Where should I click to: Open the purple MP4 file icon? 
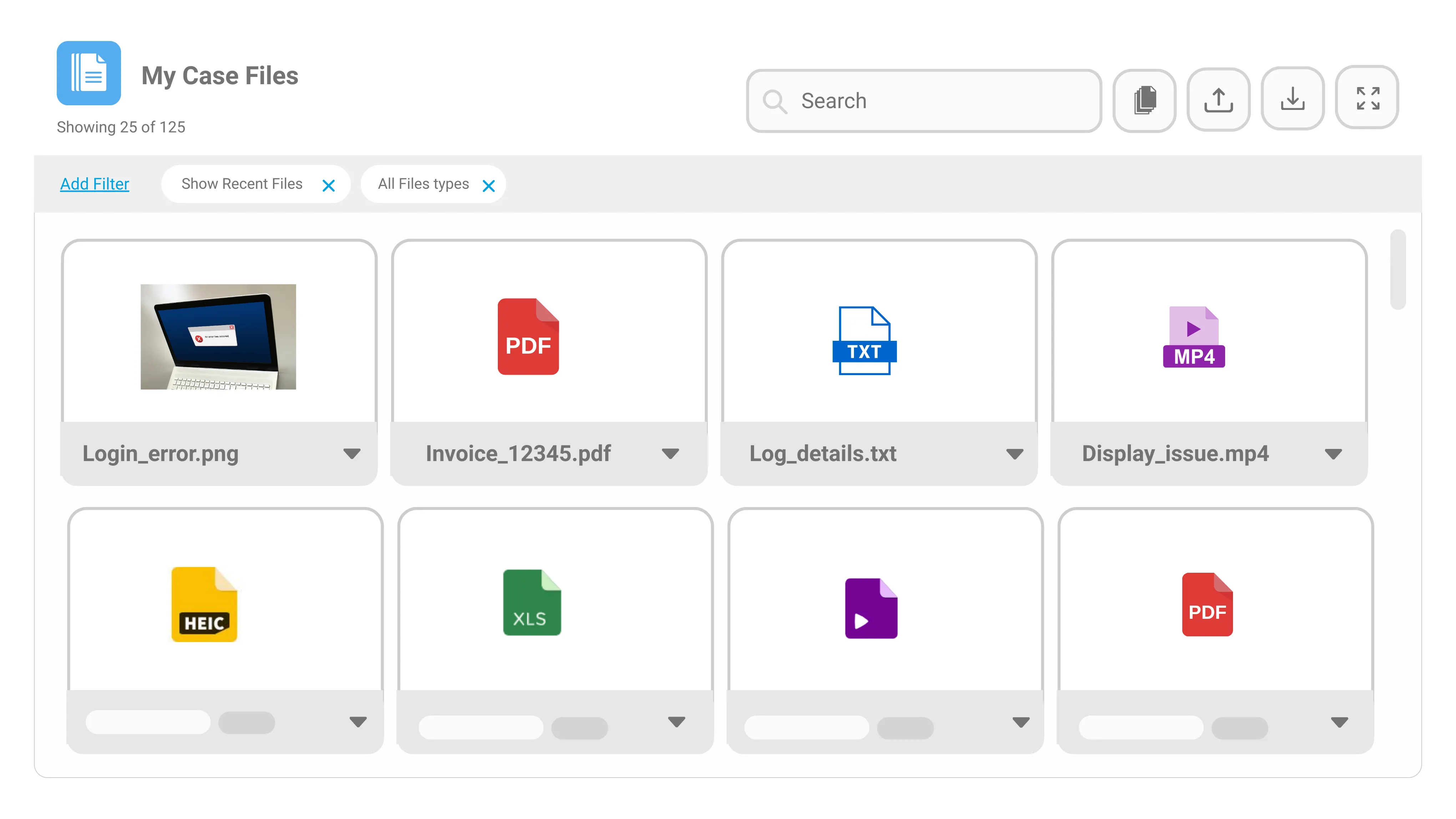tap(1194, 338)
